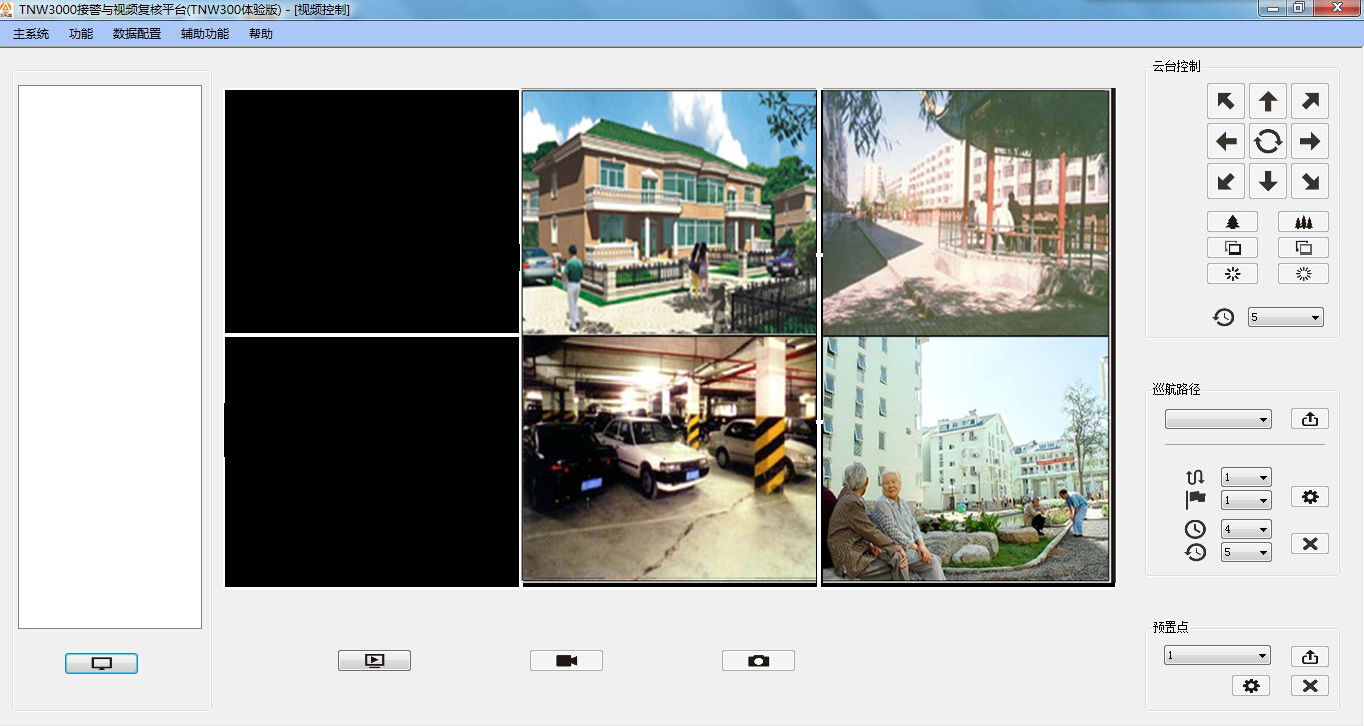This screenshot has width=1364, height=726.
Task: Open the cruise path selection dropdown
Action: coord(1218,419)
